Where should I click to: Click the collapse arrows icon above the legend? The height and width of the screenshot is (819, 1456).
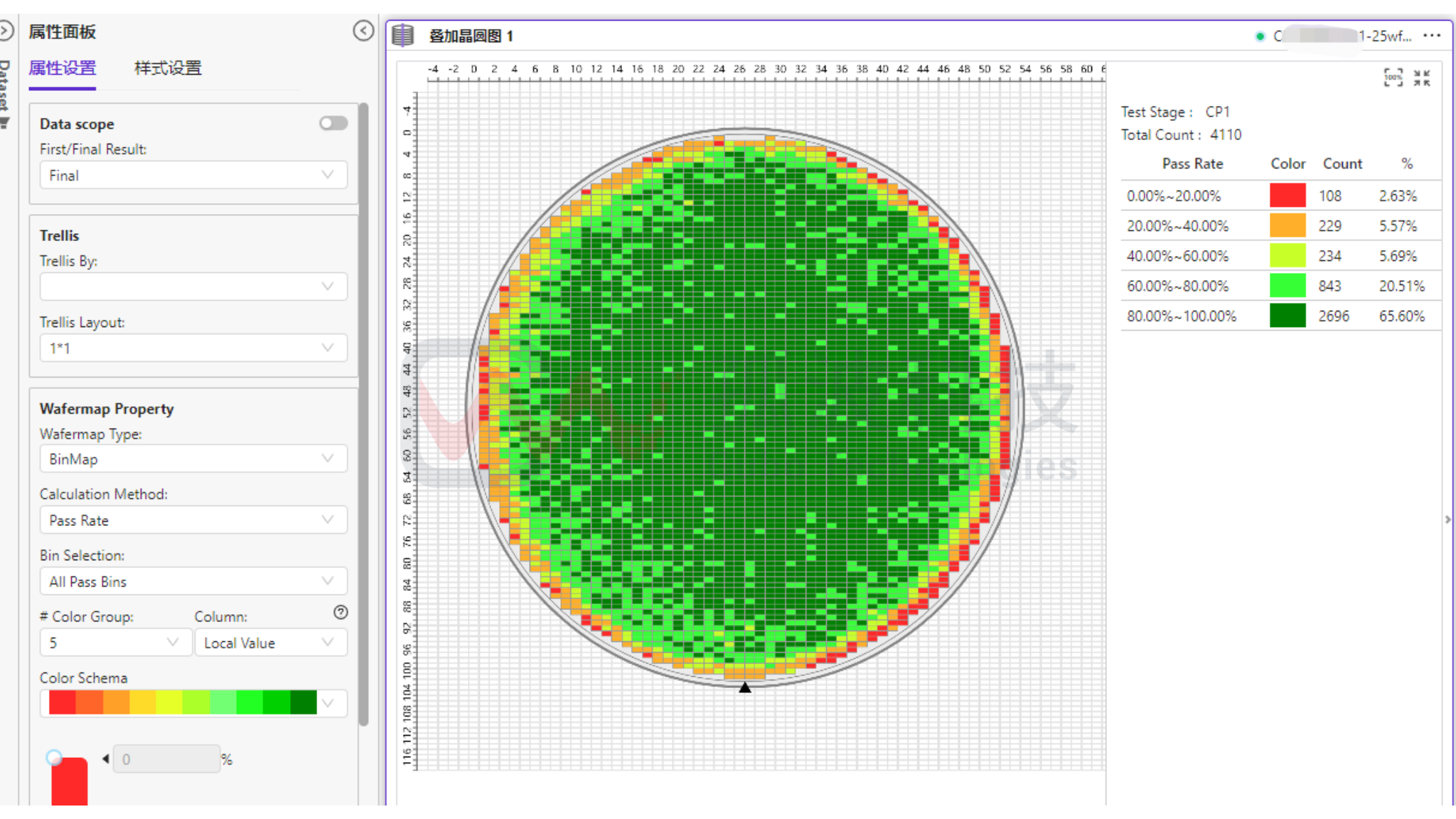(x=1422, y=77)
